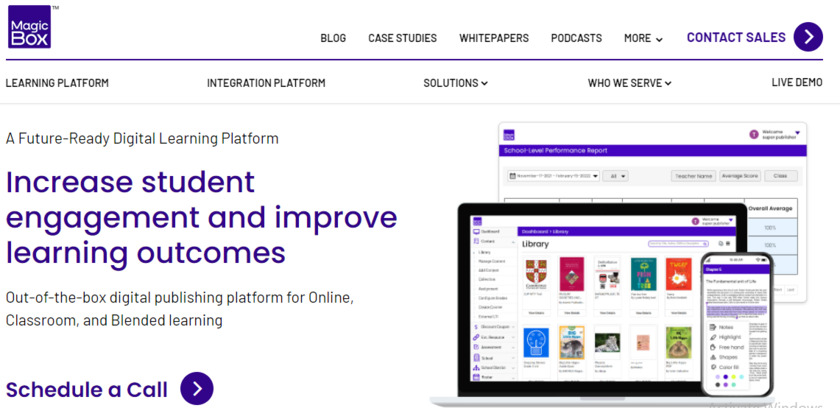Click the arrow circle beside Contact Sales
The image size is (840, 408).
pyautogui.click(x=808, y=37)
